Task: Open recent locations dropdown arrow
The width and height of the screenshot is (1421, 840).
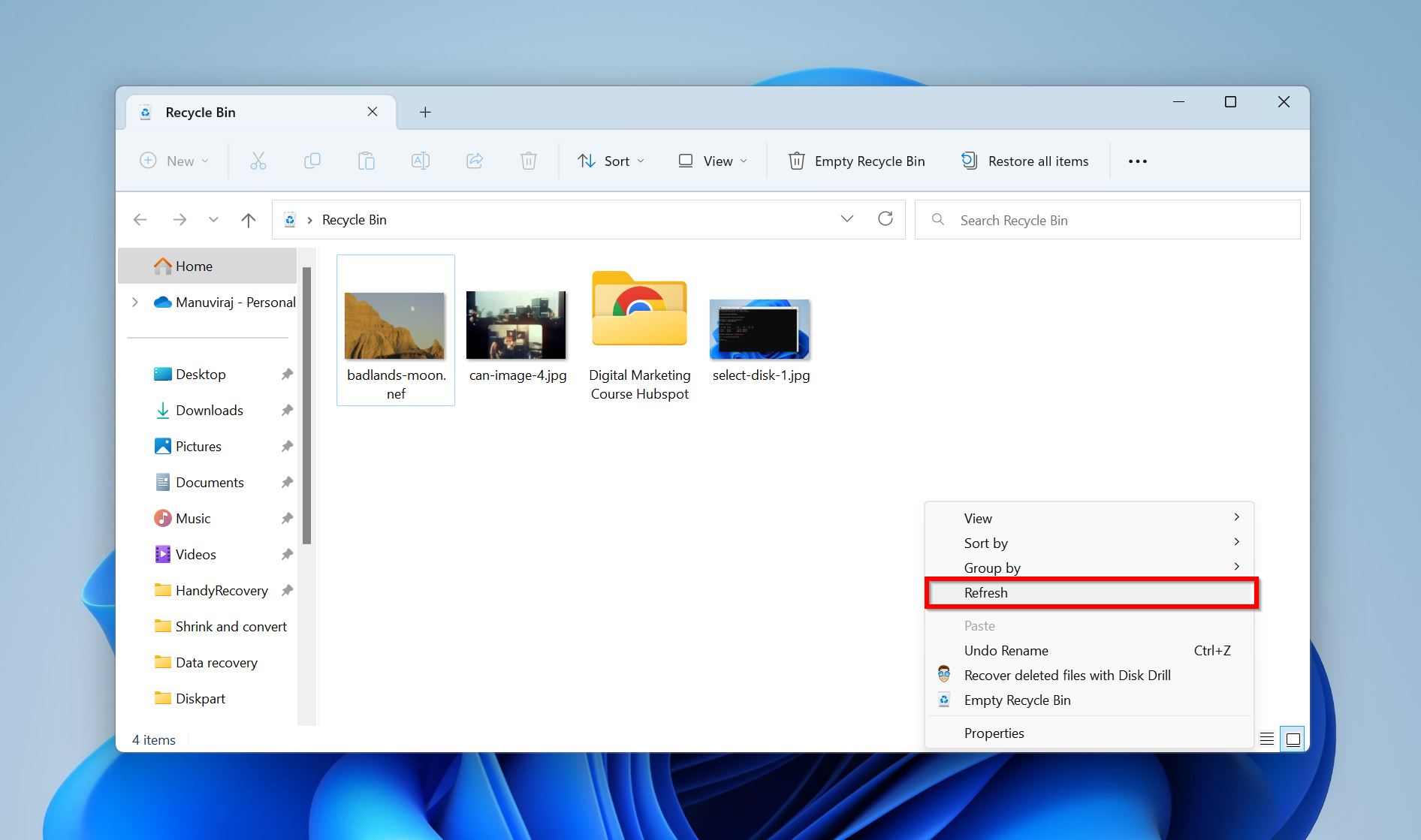Action: [x=213, y=219]
